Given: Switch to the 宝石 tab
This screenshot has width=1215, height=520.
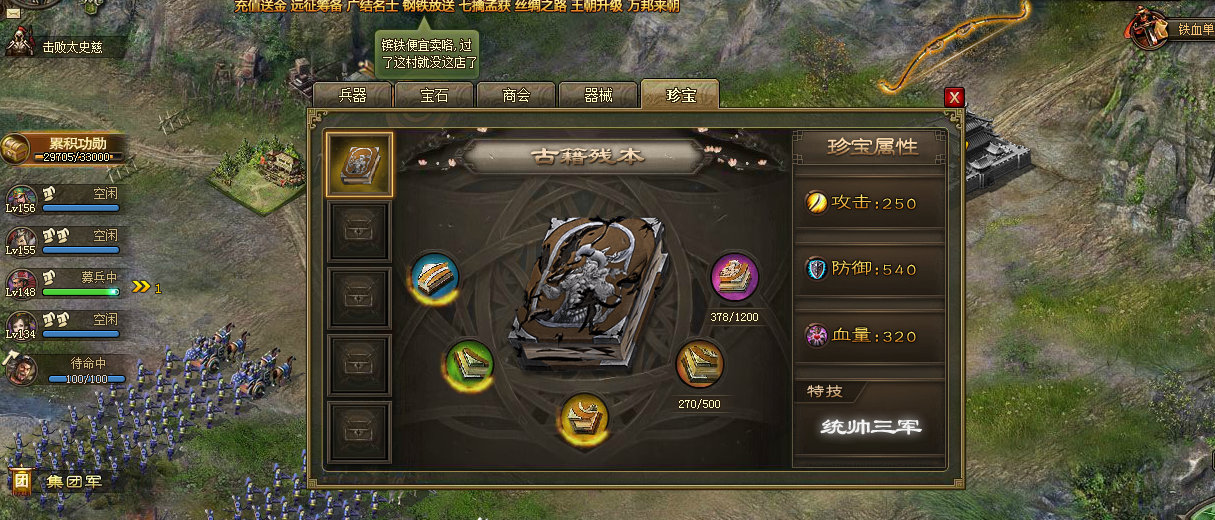Looking at the screenshot, I should coord(434,95).
